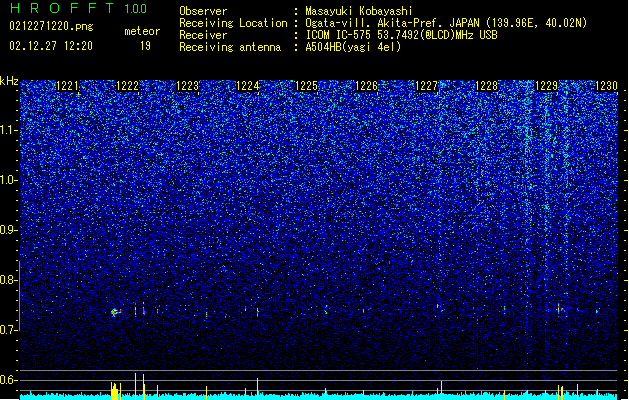Click the meteor count value 19
629x400 pixels.
click(145, 46)
